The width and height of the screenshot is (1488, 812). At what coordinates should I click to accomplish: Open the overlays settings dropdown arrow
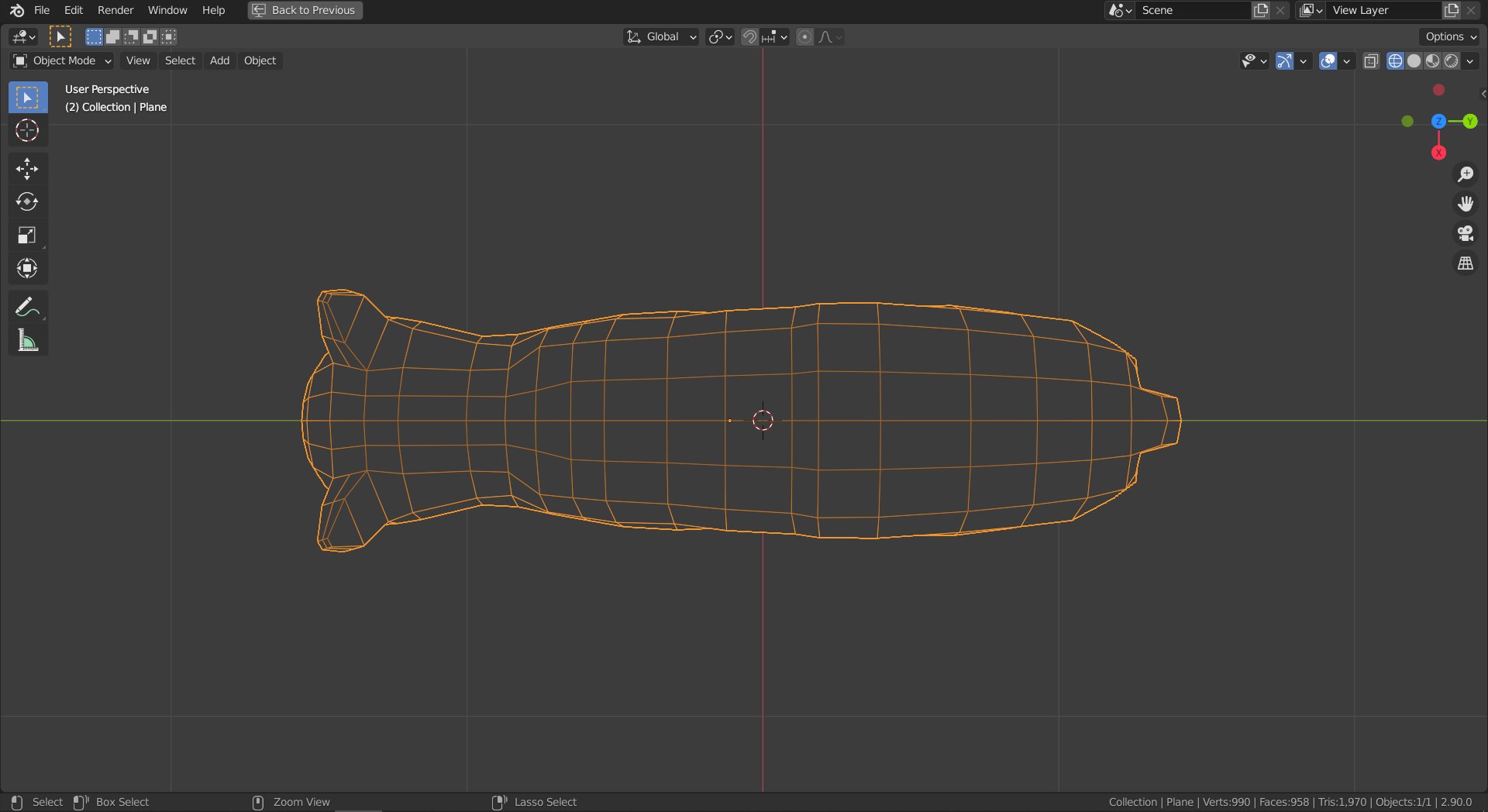[1346, 60]
